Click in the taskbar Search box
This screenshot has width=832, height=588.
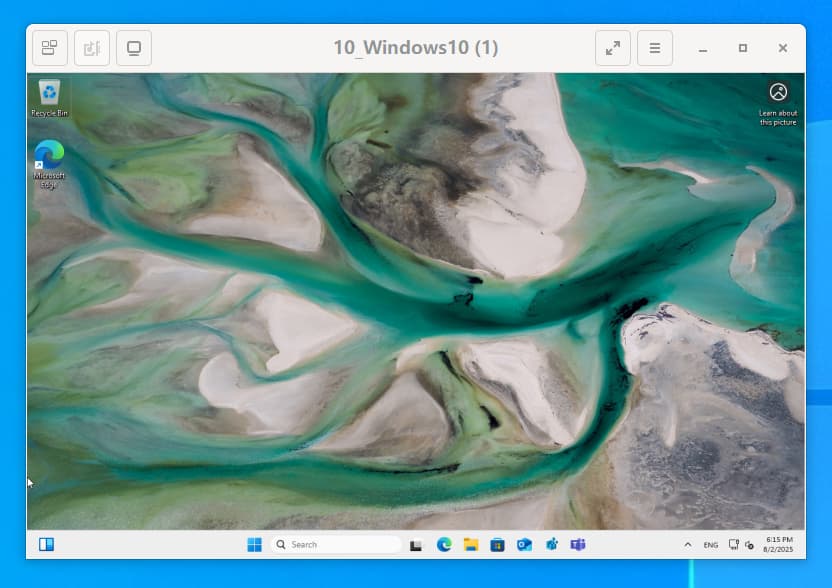point(335,545)
